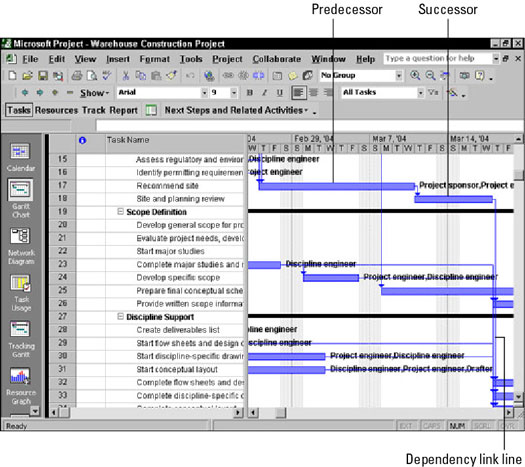Screen dimensions: 525x467
Task: Click the Save icon in the toolbar
Action: pos(43,76)
